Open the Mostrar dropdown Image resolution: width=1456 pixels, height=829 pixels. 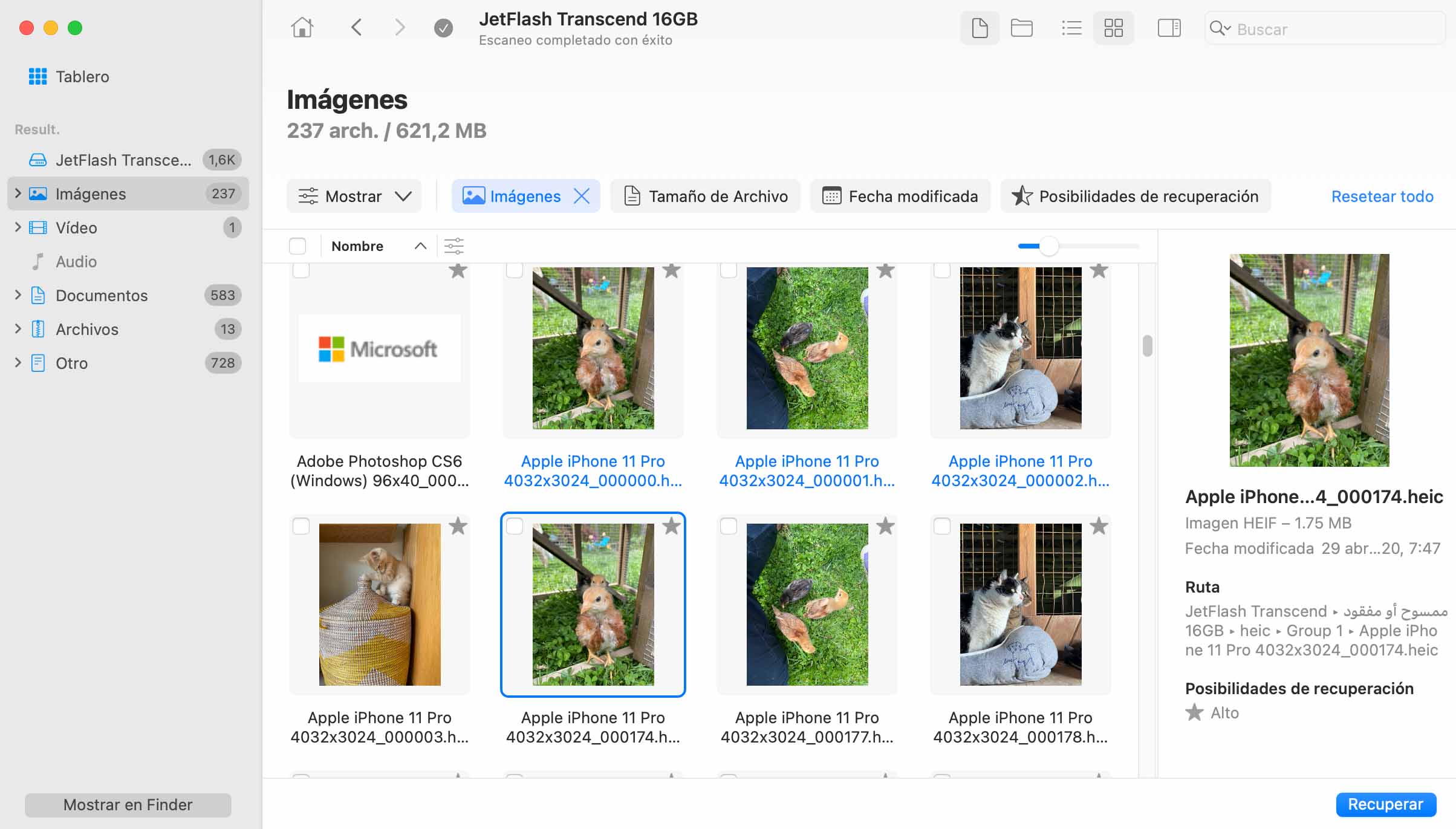coord(354,196)
